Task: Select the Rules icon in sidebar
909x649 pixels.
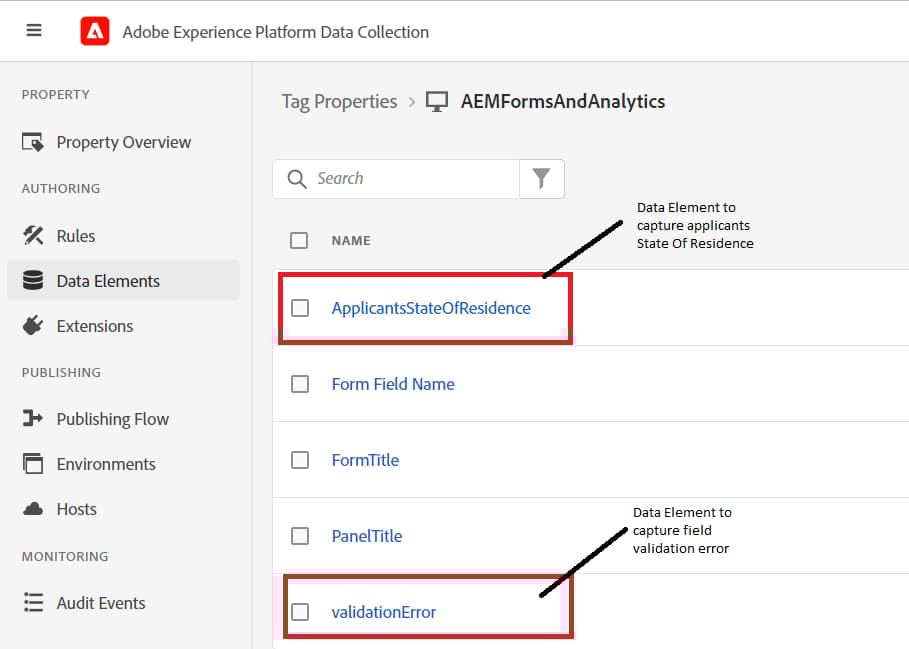Action: tap(32, 235)
